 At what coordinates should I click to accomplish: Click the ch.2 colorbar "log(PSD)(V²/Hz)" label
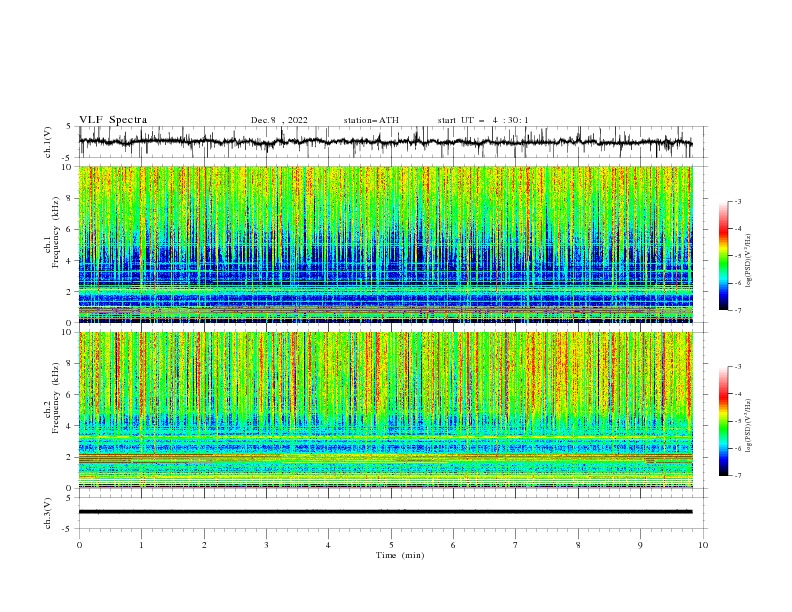click(x=748, y=426)
